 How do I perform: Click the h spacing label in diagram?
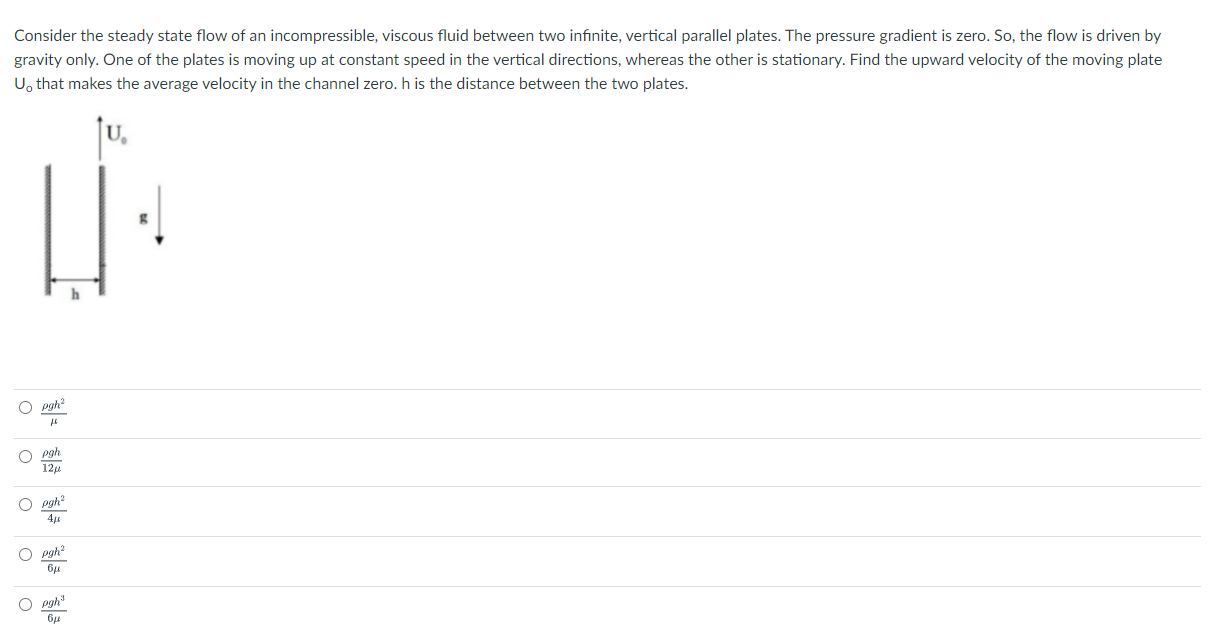click(x=74, y=294)
